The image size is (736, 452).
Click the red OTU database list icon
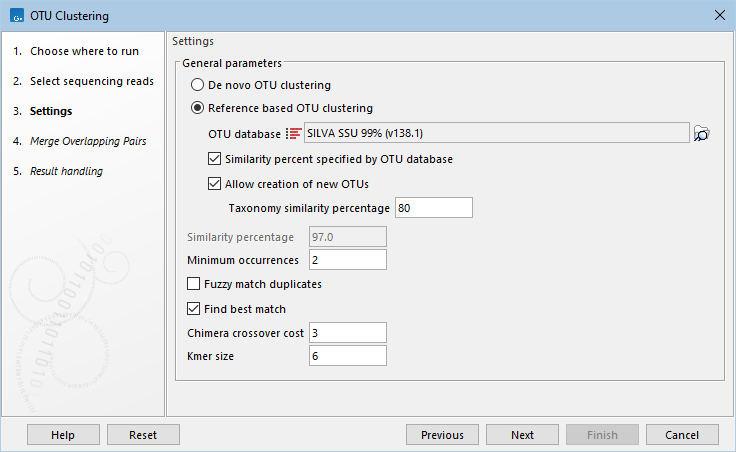click(294, 134)
